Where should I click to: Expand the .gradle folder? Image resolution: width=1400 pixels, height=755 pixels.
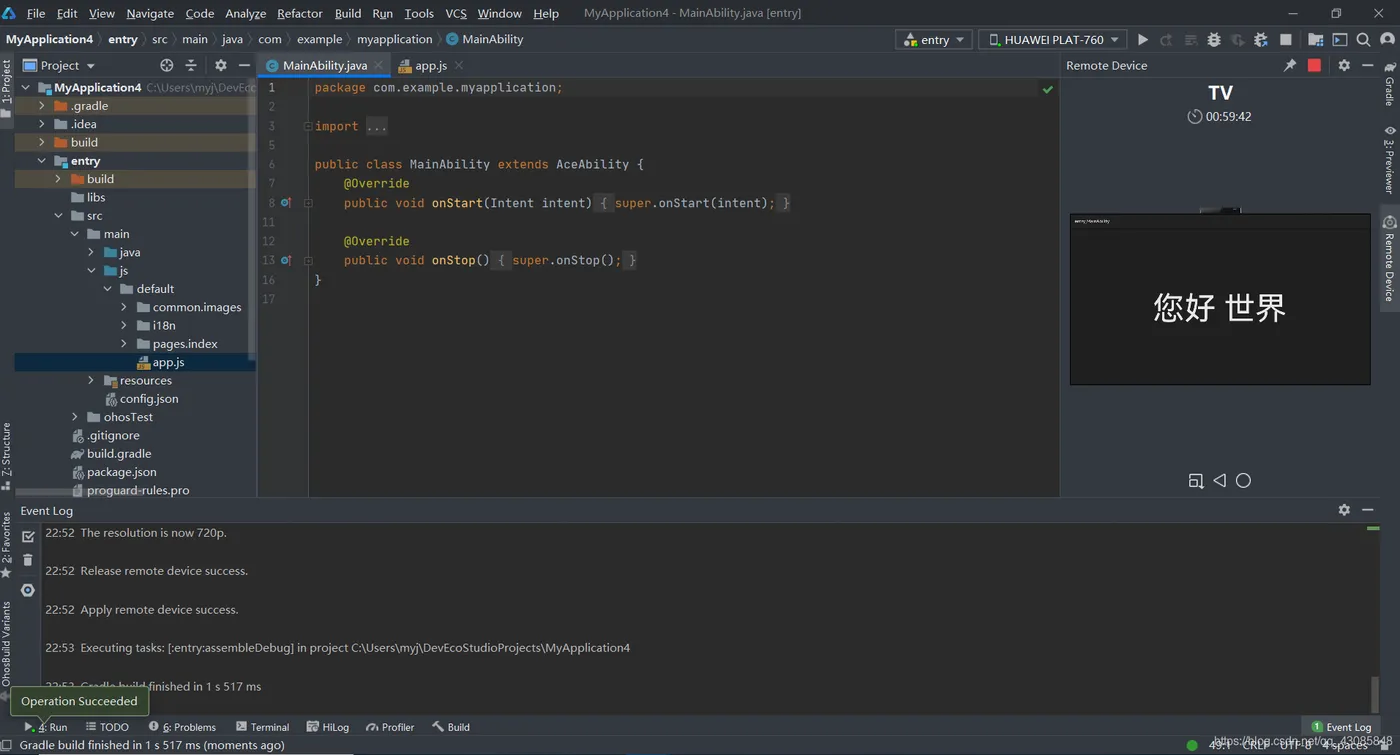[42, 106]
